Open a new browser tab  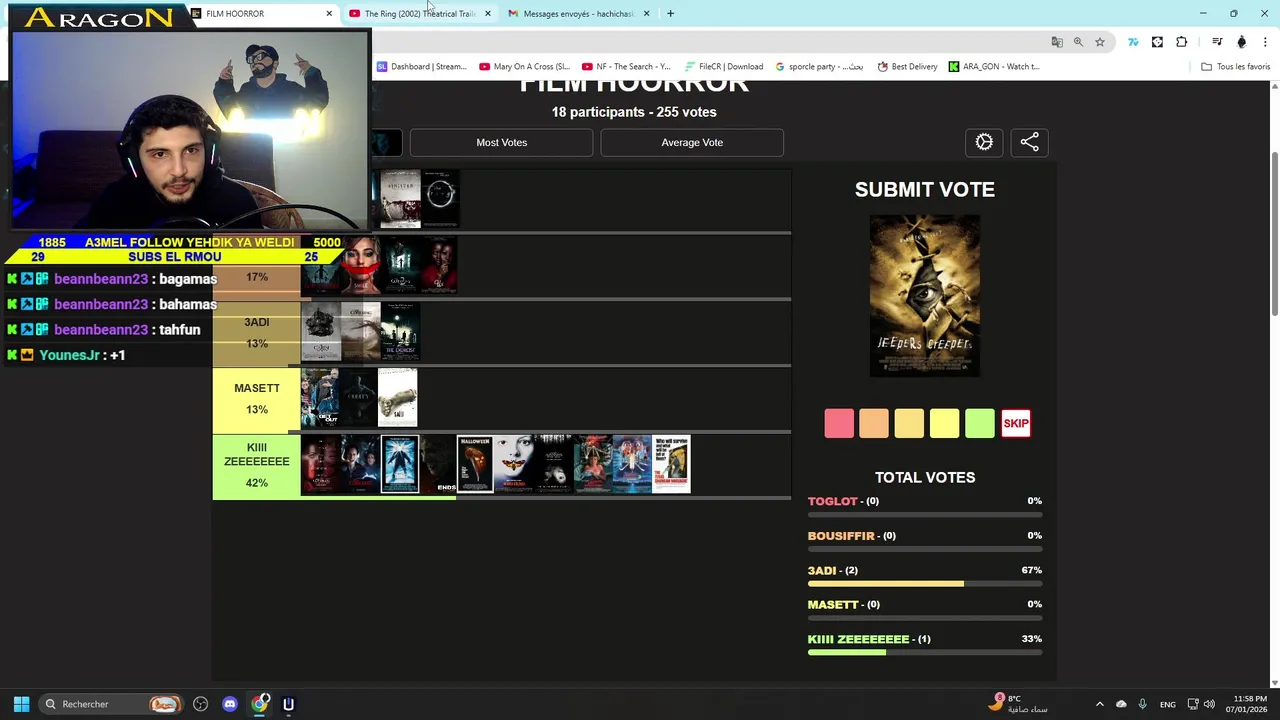point(670,13)
